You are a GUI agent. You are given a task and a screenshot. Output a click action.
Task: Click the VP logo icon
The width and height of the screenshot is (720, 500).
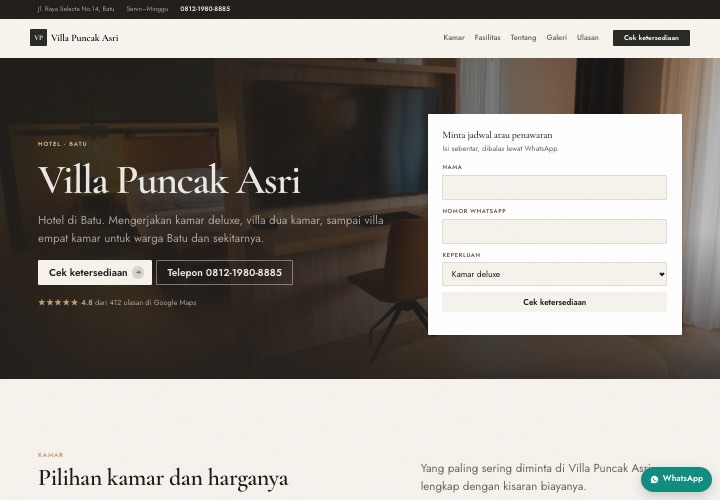39,38
